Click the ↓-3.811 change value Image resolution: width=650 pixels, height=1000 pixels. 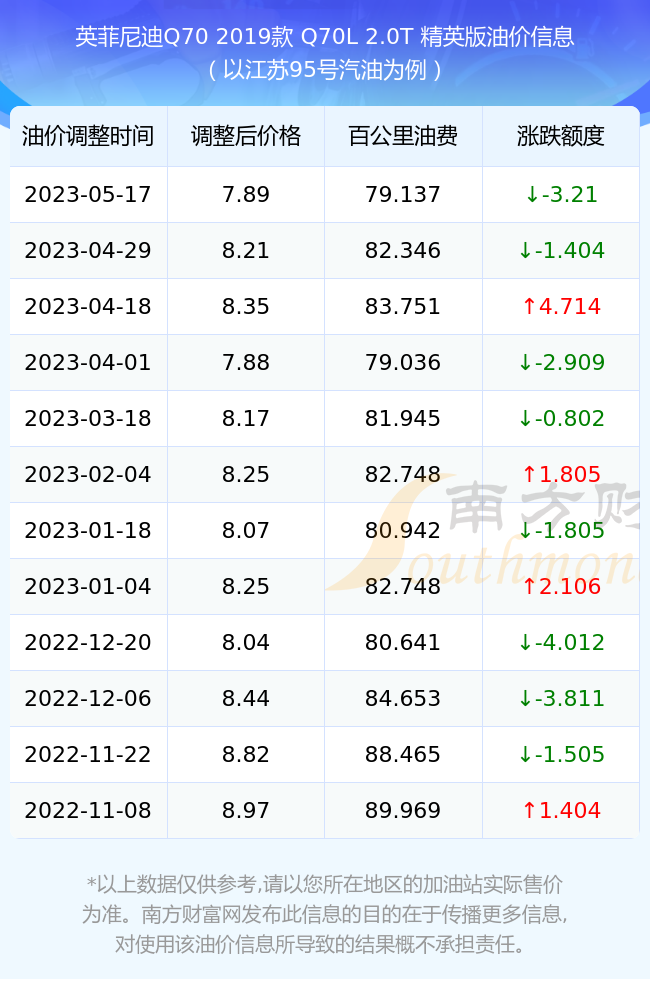point(561,699)
